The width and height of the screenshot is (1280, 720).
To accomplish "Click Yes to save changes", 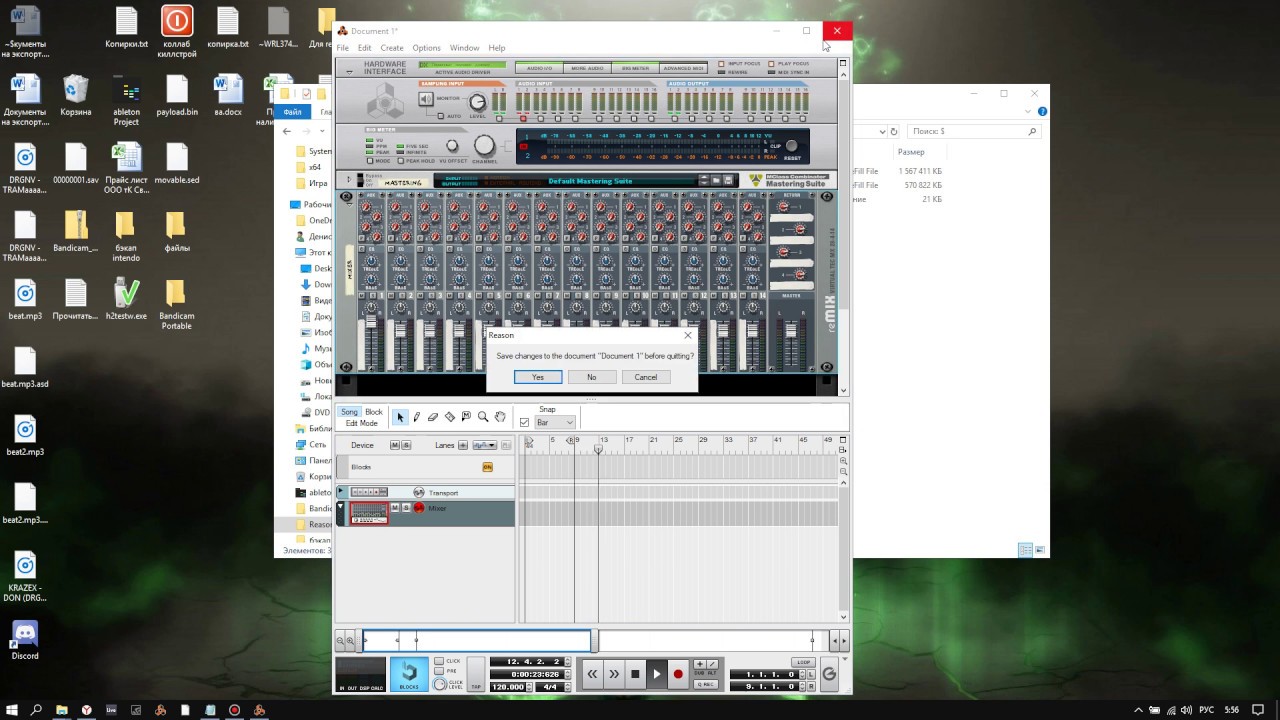I will pyautogui.click(x=538, y=377).
